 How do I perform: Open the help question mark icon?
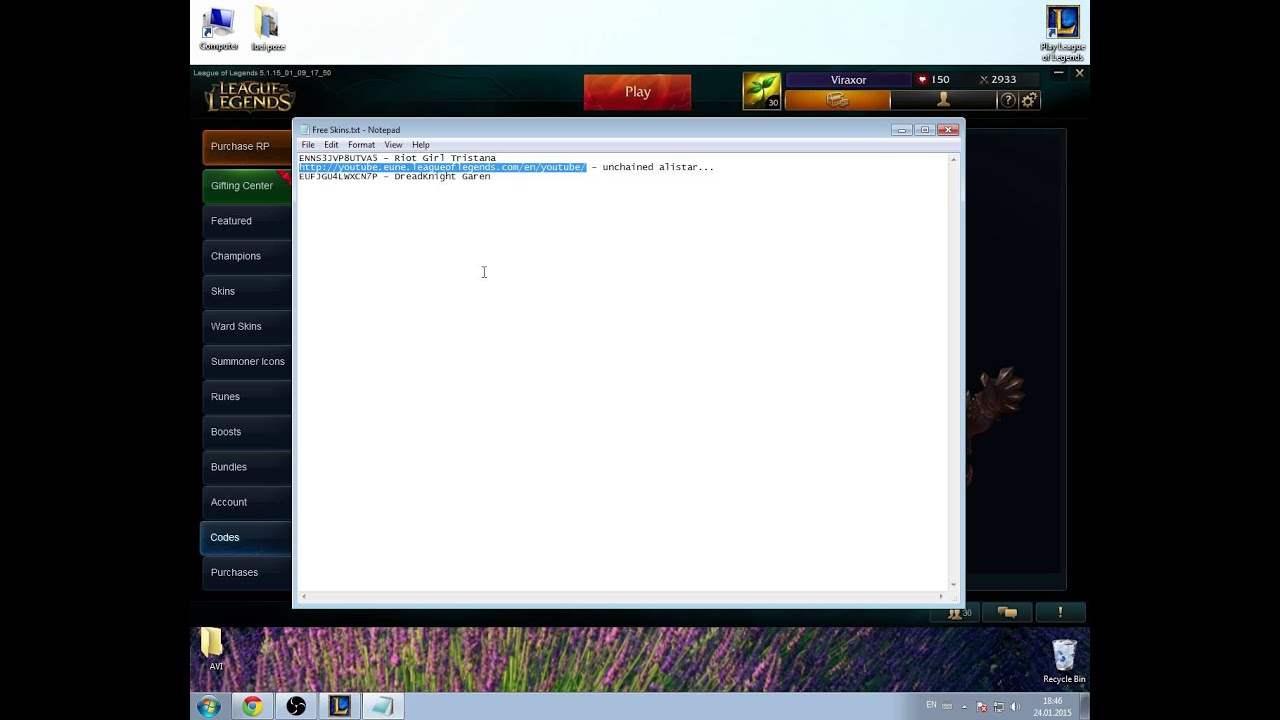coord(1008,100)
